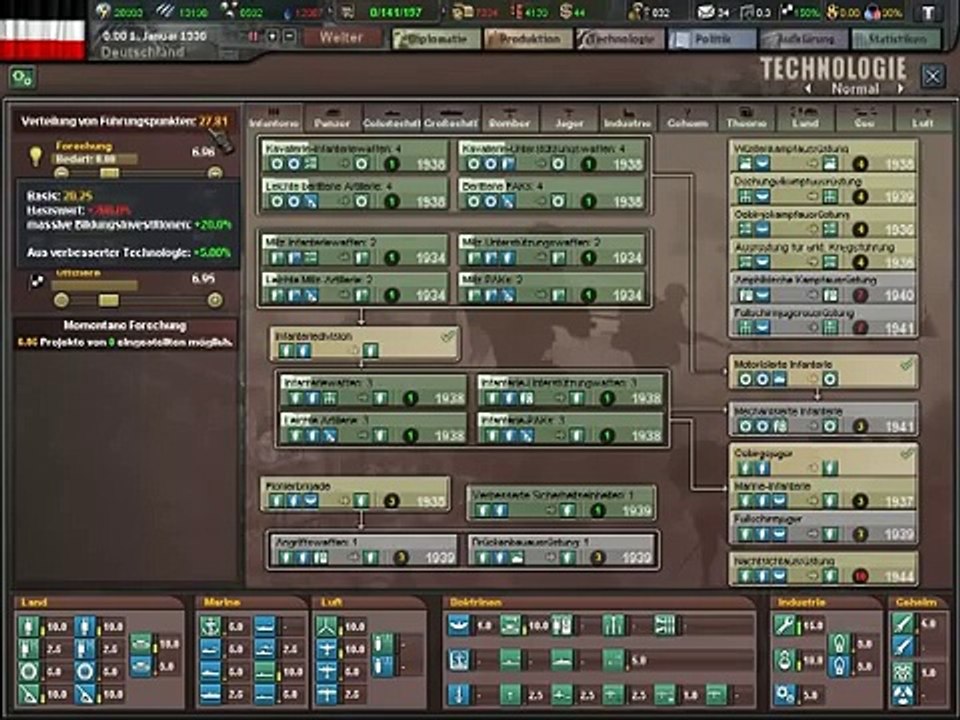The height and width of the screenshot is (720, 960).
Task: Click the blue lightbulb icon in Industrie panel
Action: 839,666
